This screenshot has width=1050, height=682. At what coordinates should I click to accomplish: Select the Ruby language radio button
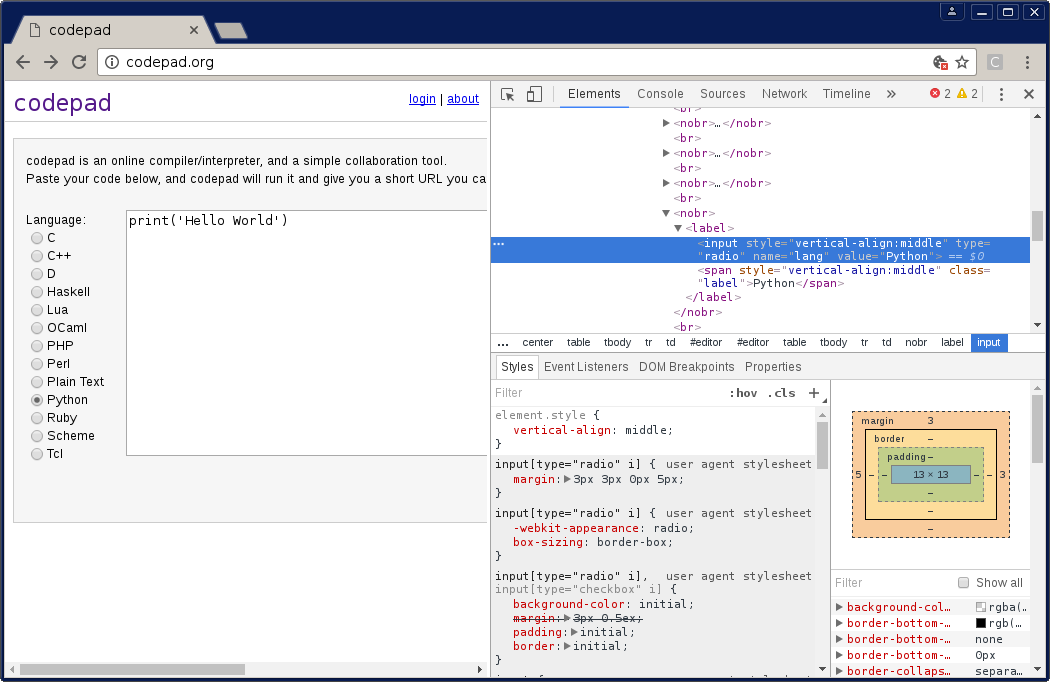[x=37, y=418]
